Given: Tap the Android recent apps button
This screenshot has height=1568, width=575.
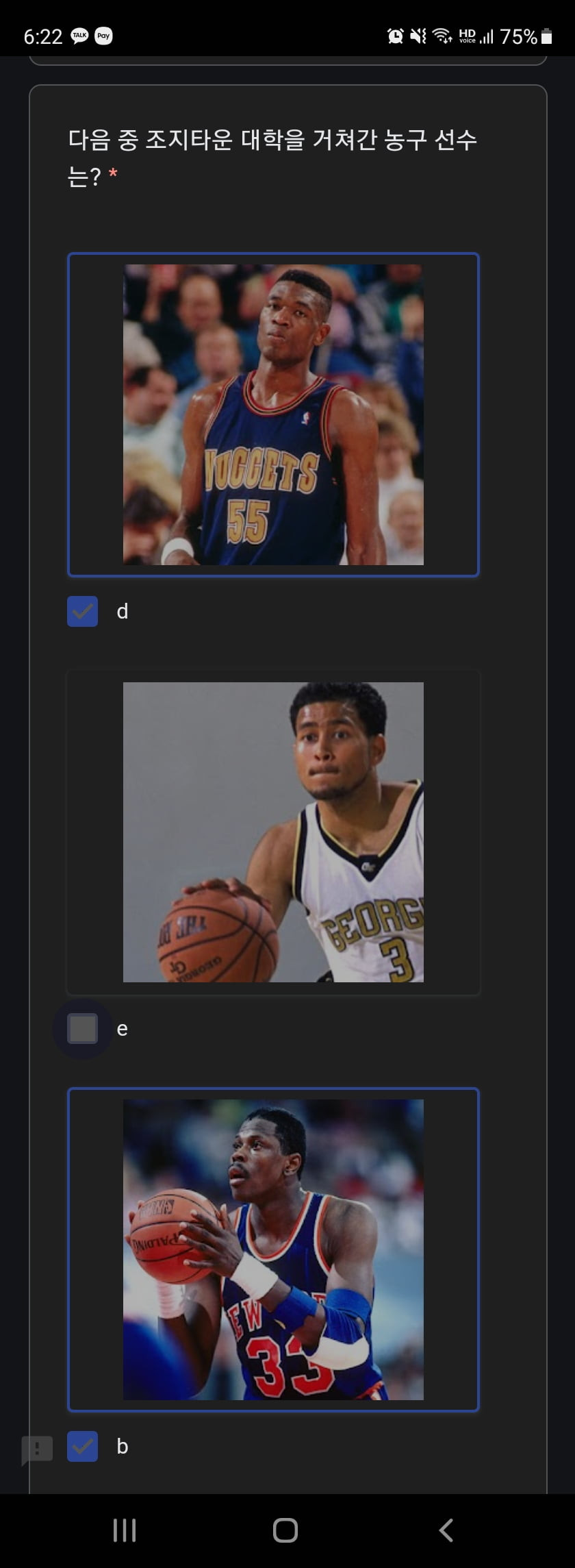Looking at the screenshot, I should point(125,1530).
